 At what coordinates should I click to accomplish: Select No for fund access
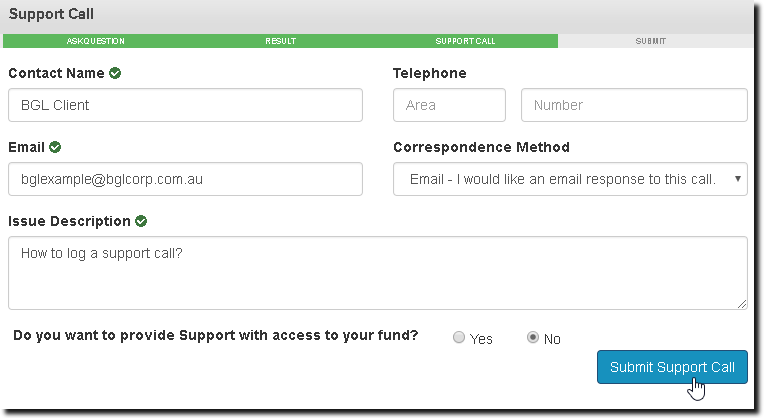pos(533,338)
